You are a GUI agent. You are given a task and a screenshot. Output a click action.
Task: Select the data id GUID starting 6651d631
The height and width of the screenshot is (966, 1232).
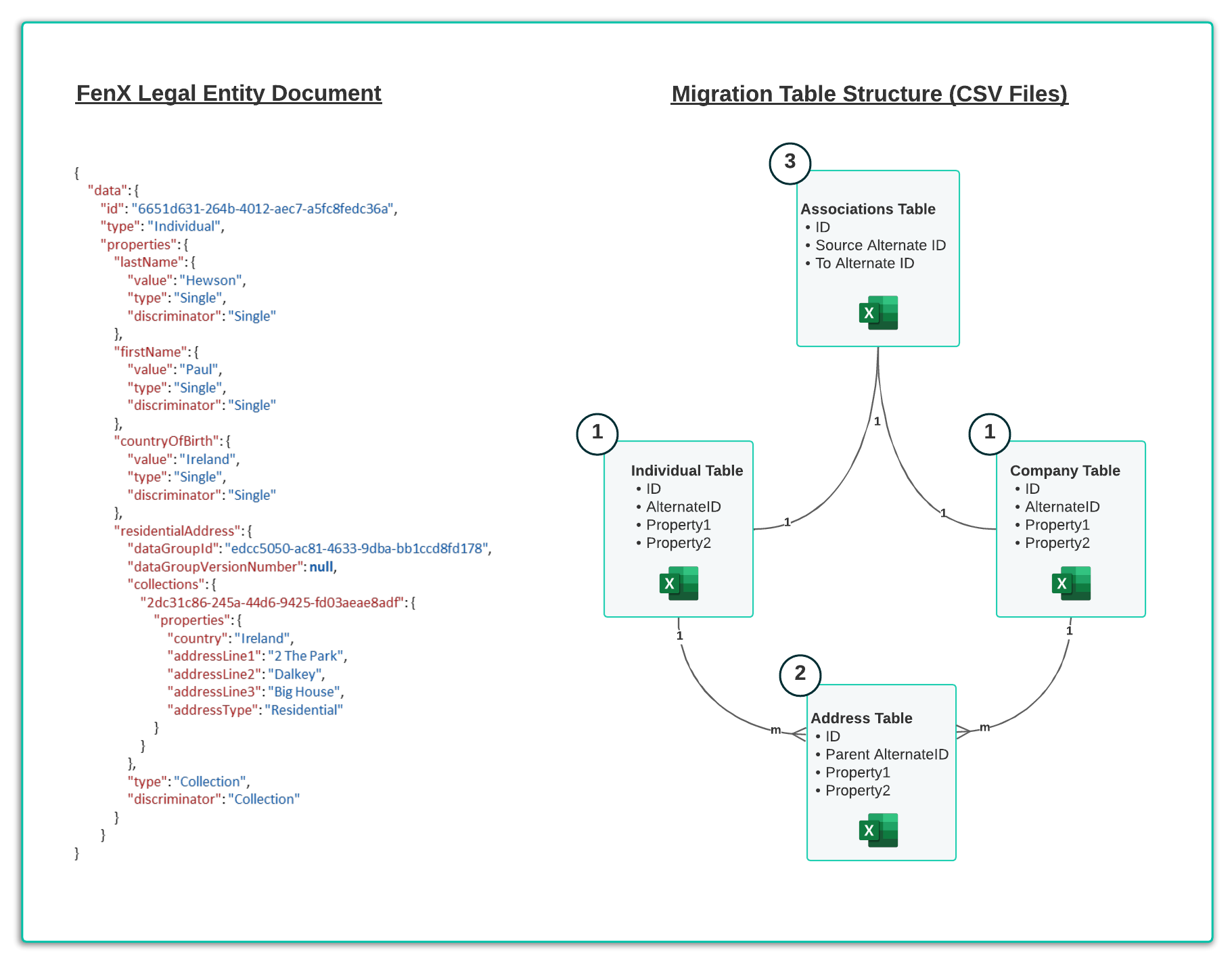click(x=263, y=208)
